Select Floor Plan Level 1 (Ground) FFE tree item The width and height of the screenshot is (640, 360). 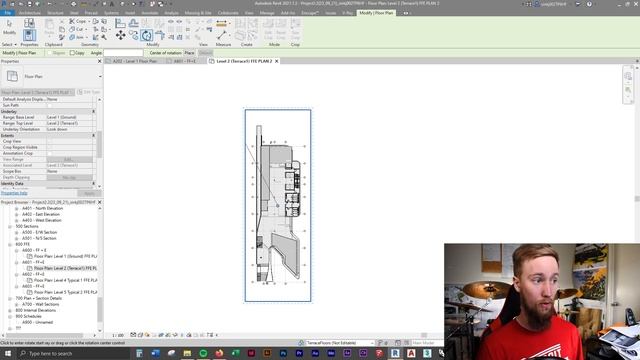(65, 256)
